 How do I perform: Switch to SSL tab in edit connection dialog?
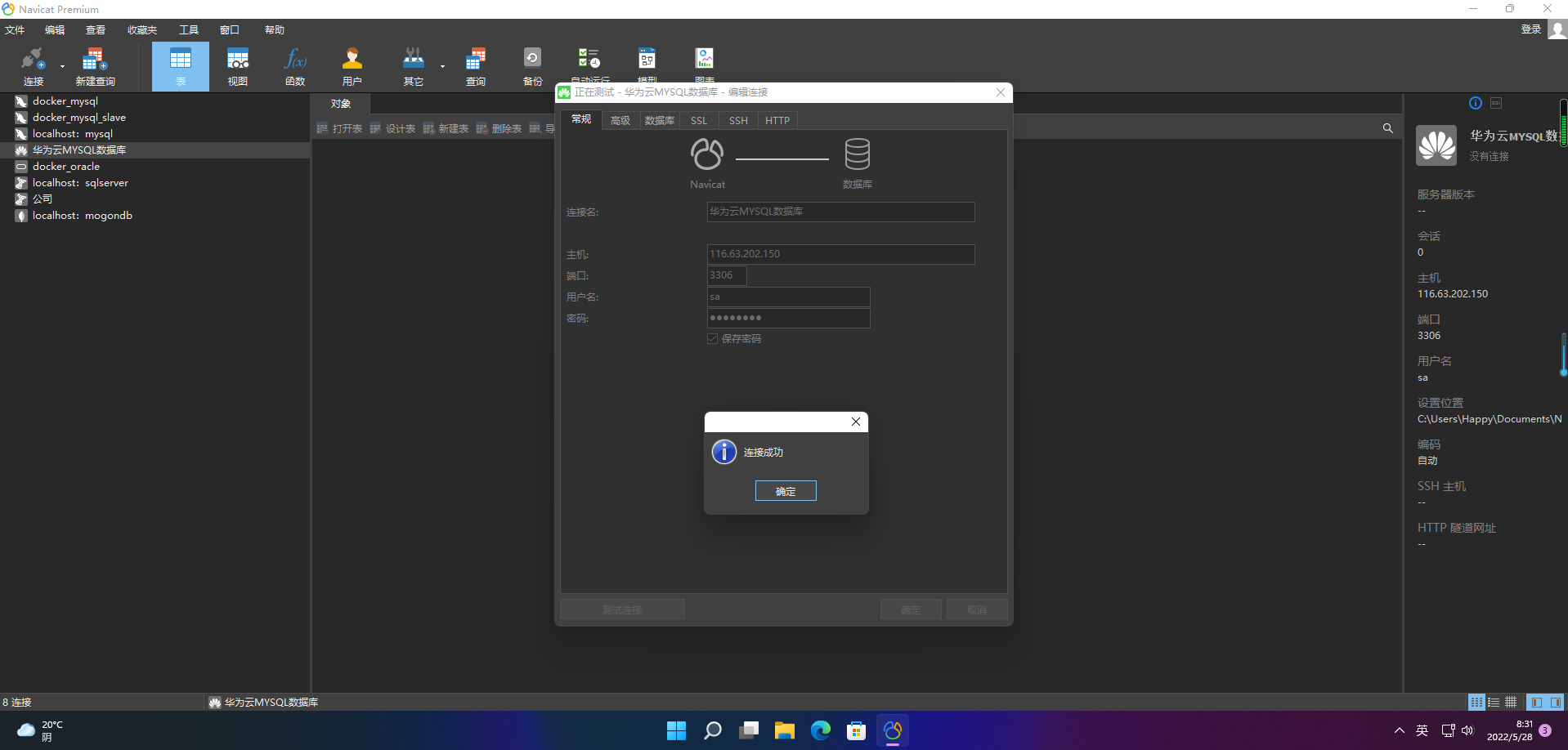(699, 120)
